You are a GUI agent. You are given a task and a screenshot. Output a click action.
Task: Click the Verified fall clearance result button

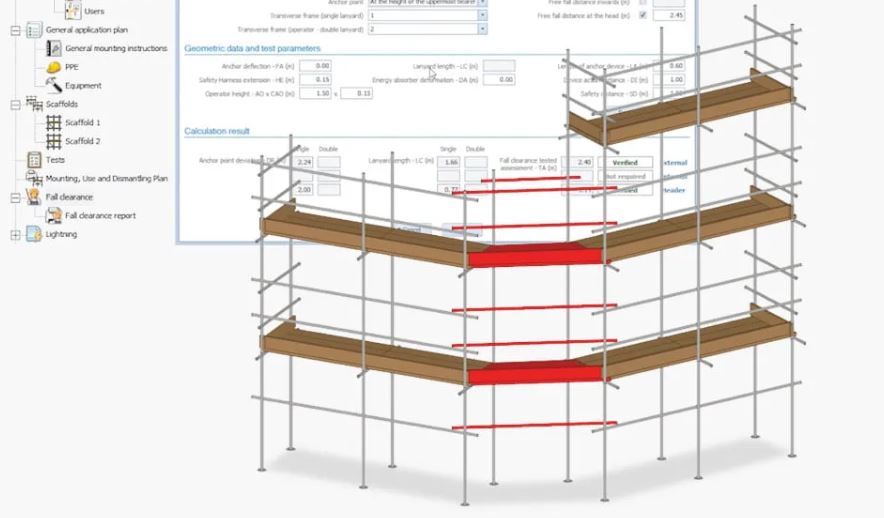pyautogui.click(x=624, y=162)
